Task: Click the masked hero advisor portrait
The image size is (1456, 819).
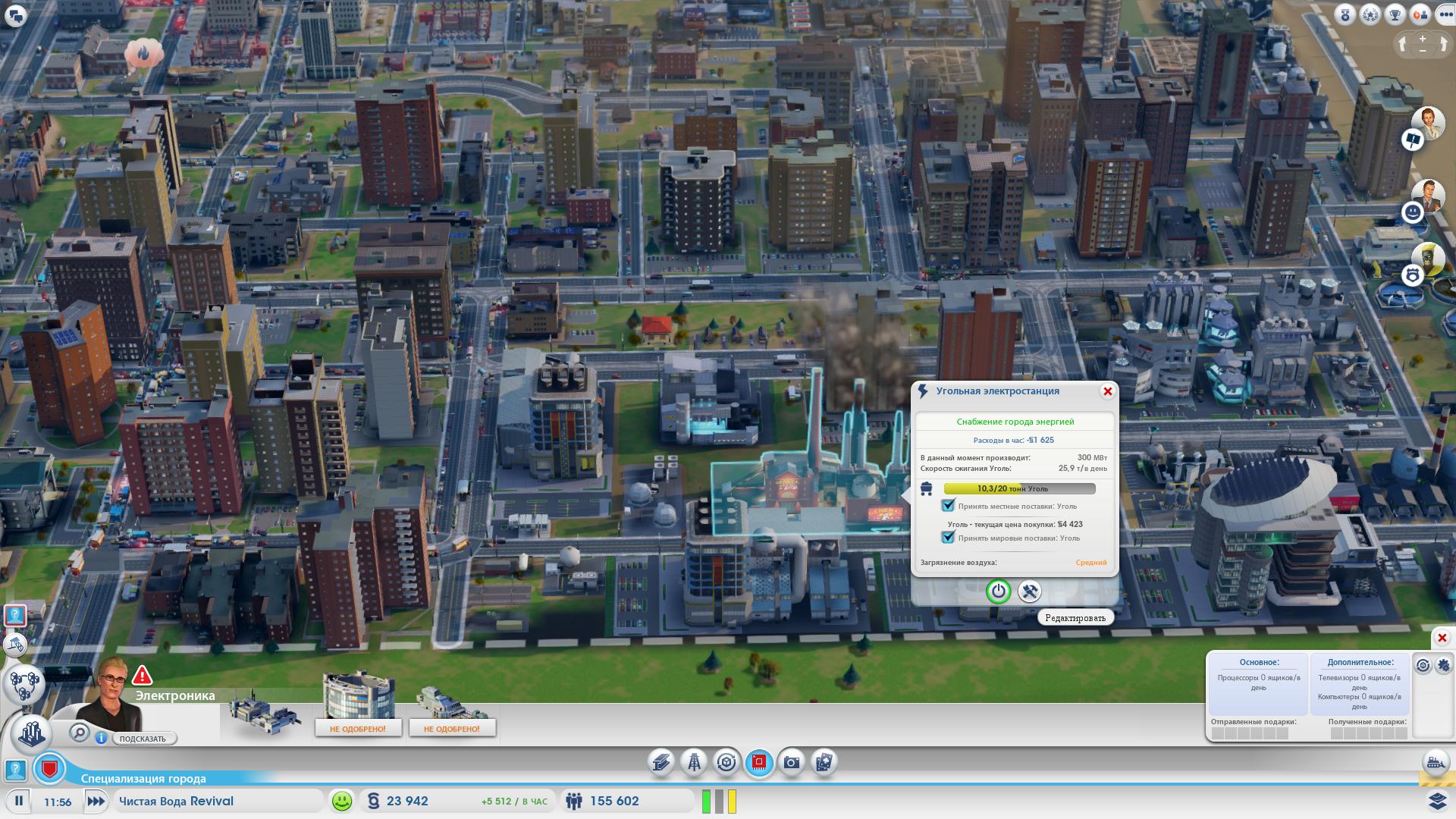Action: tap(1429, 258)
